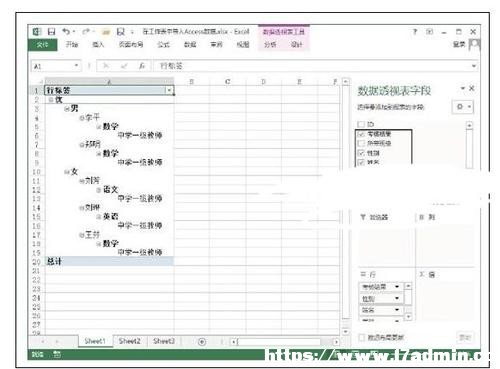Open the Help question mark icon

point(415,32)
